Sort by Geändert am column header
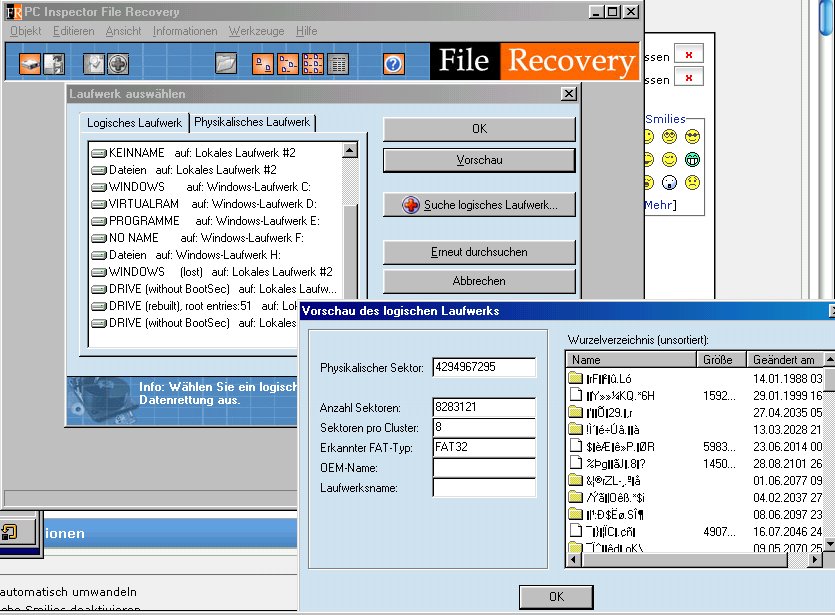The height and width of the screenshot is (615, 835). point(785,360)
